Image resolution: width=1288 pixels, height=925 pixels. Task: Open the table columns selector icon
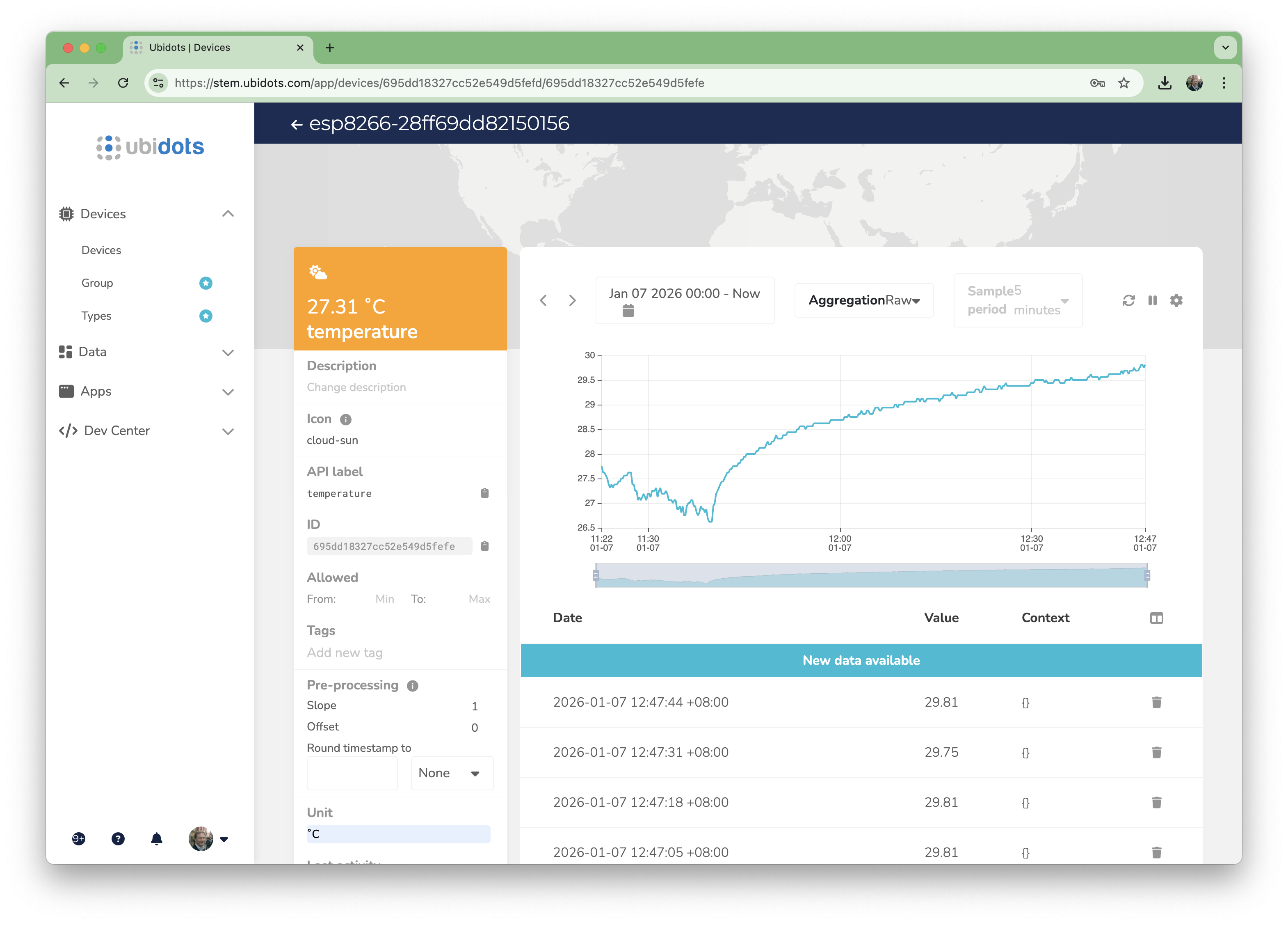coord(1156,618)
